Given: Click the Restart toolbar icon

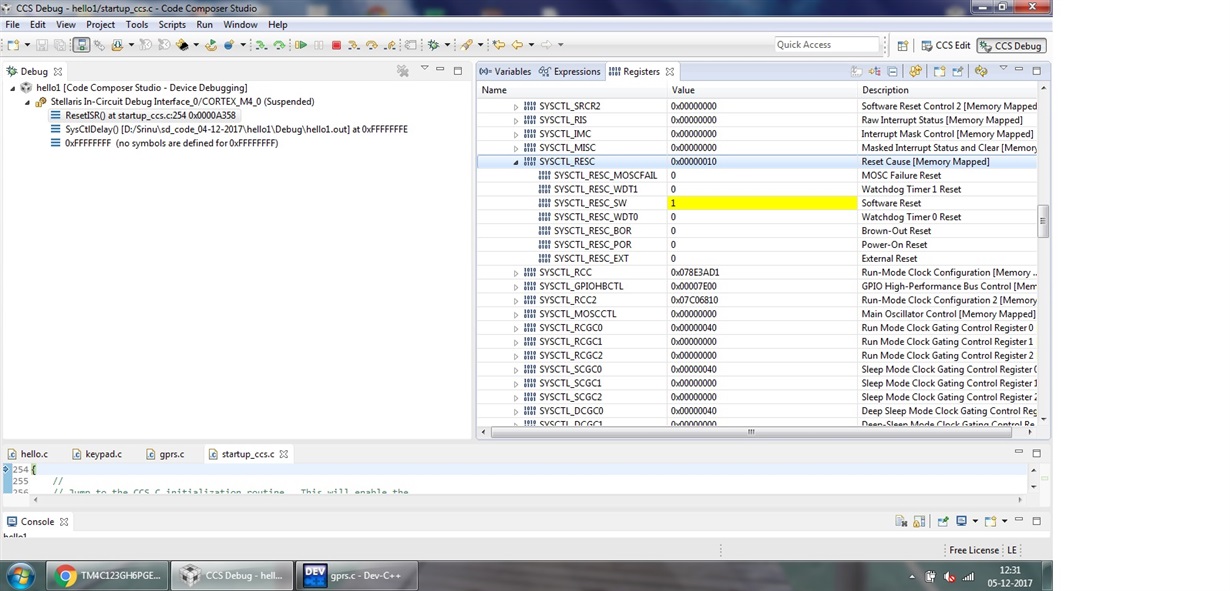Looking at the screenshot, I should point(211,45).
